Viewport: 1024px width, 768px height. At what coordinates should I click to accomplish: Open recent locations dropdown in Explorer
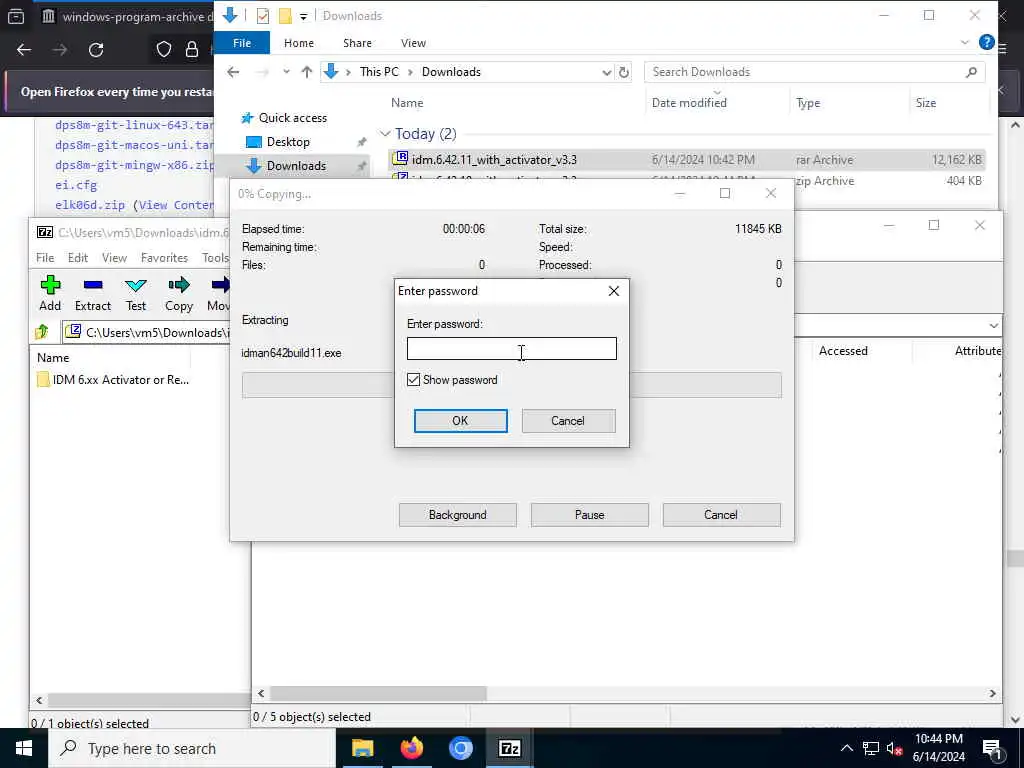click(286, 72)
